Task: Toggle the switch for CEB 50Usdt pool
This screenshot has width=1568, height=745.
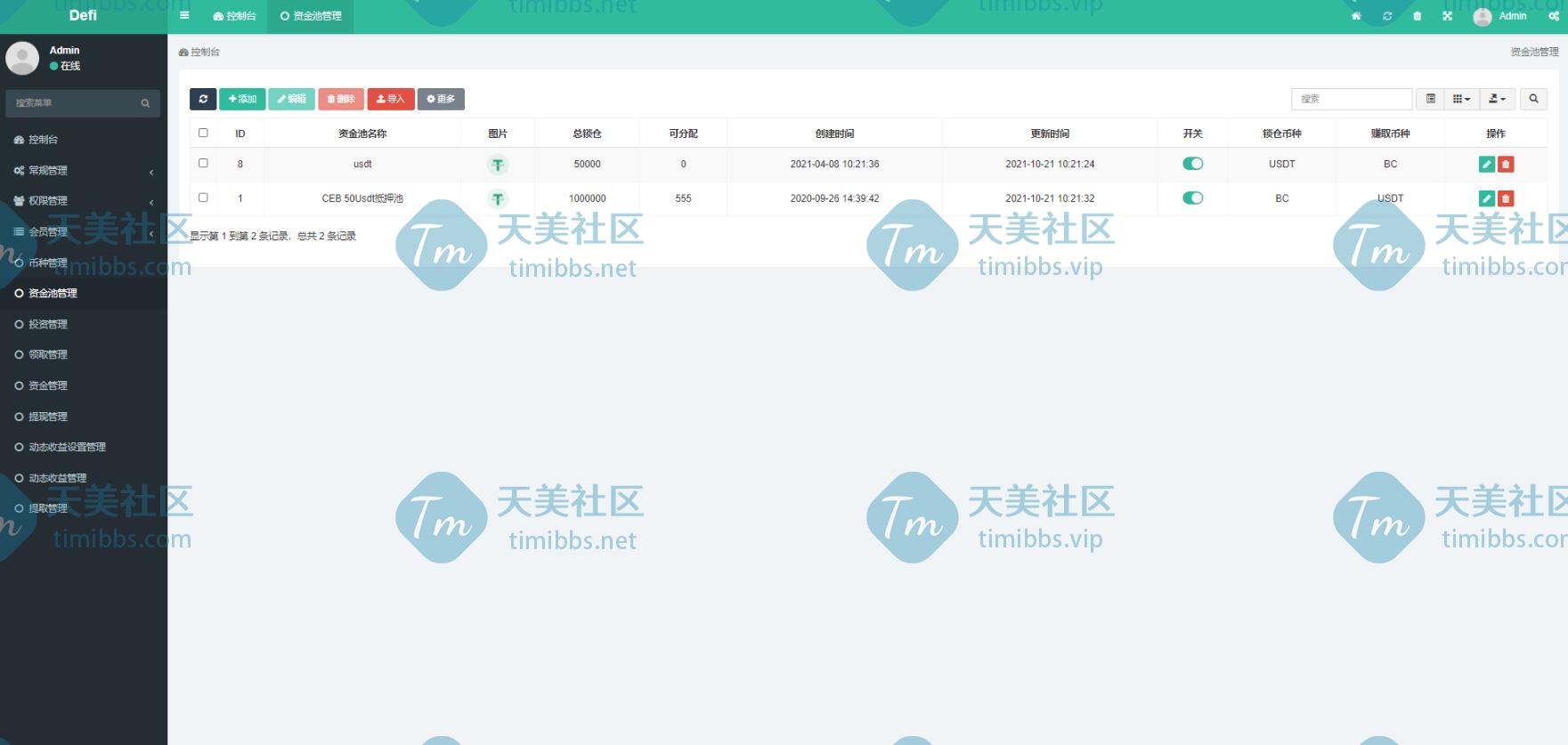Action: click(1192, 198)
